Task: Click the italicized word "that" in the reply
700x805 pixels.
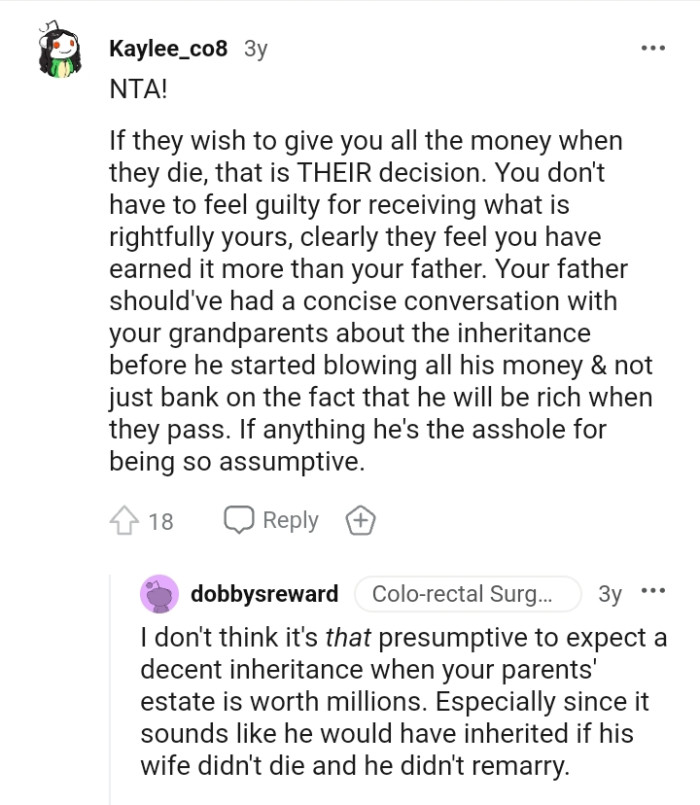Action: [351, 638]
